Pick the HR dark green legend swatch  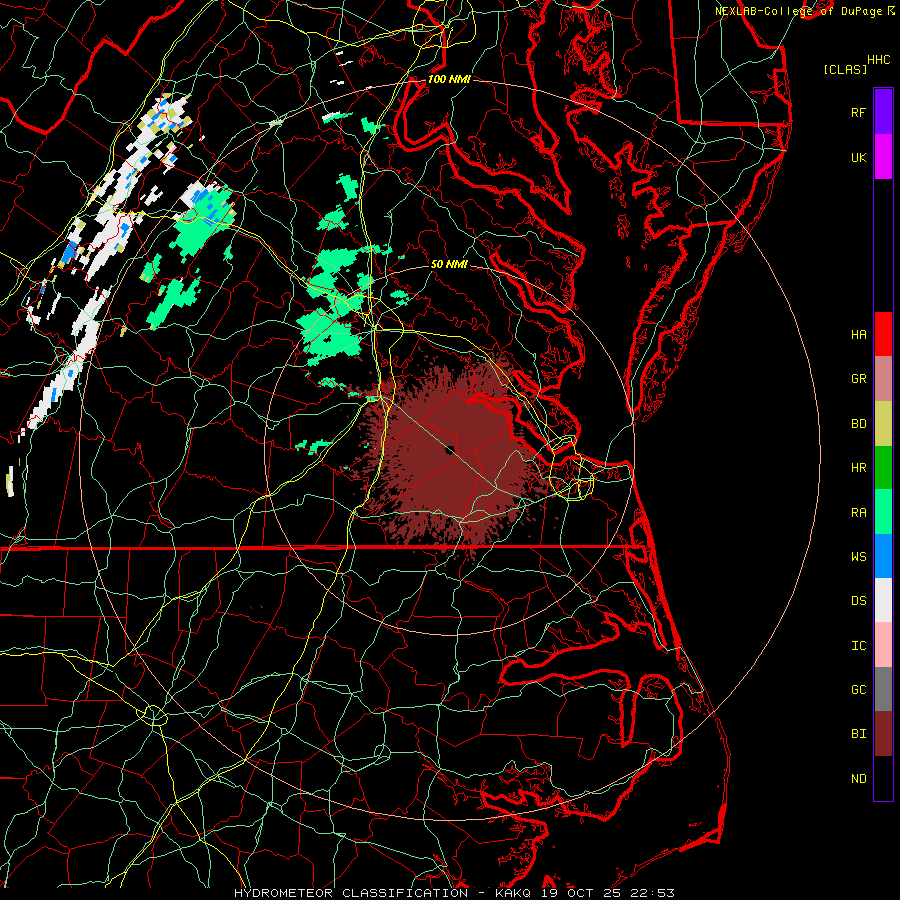pyautogui.click(x=883, y=468)
